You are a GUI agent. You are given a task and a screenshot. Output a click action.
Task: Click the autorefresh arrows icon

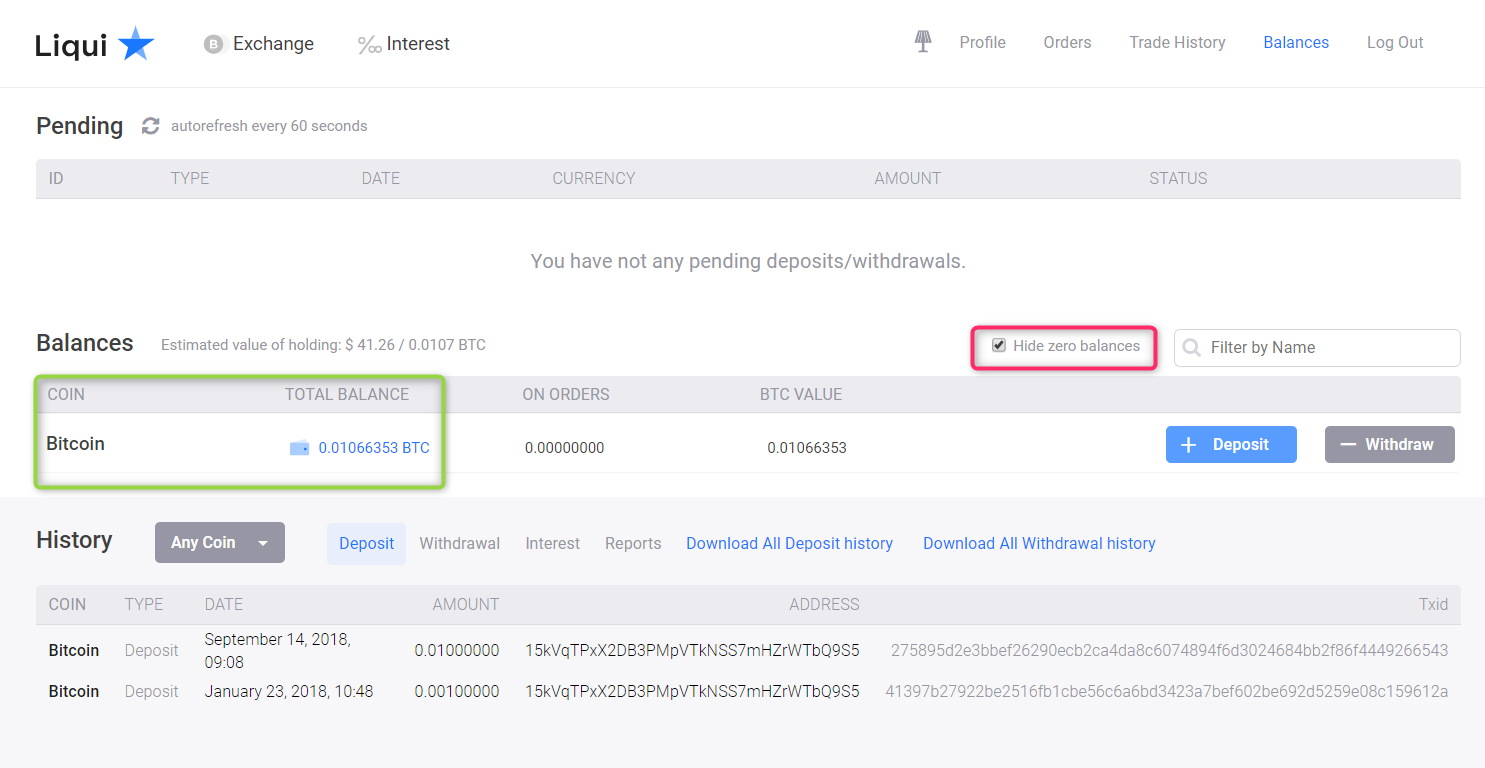pos(151,126)
